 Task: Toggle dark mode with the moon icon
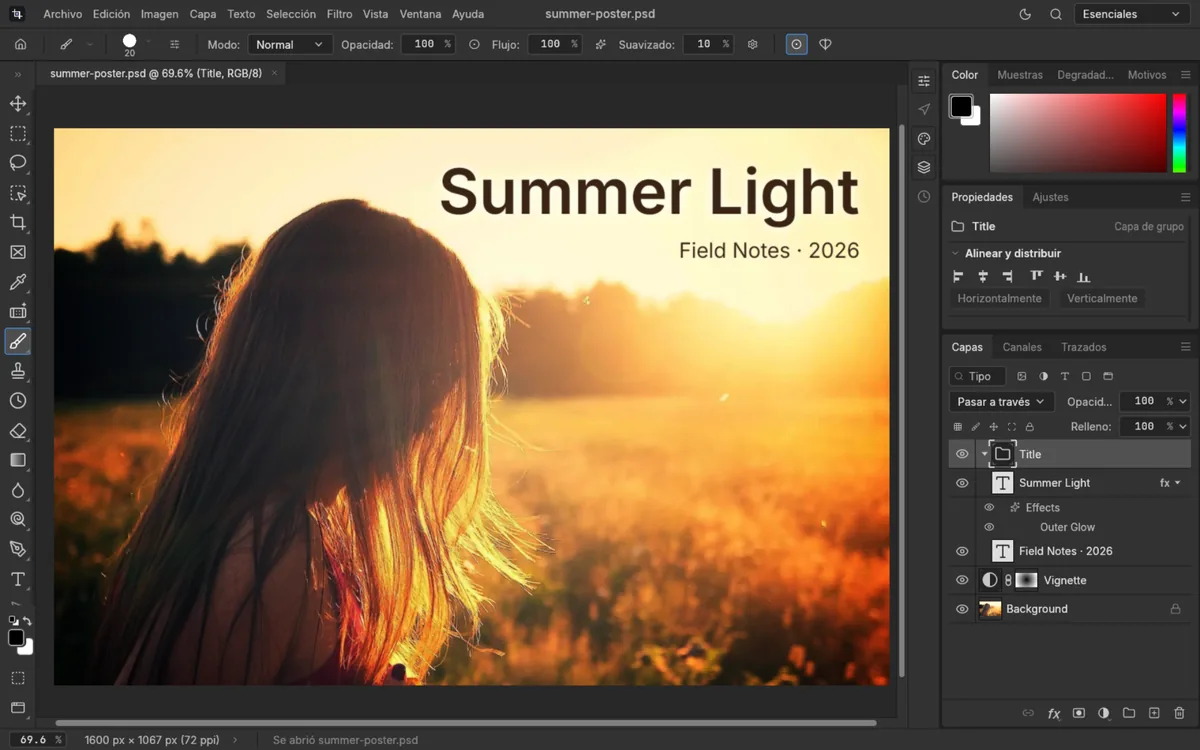[x=1025, y=14]
